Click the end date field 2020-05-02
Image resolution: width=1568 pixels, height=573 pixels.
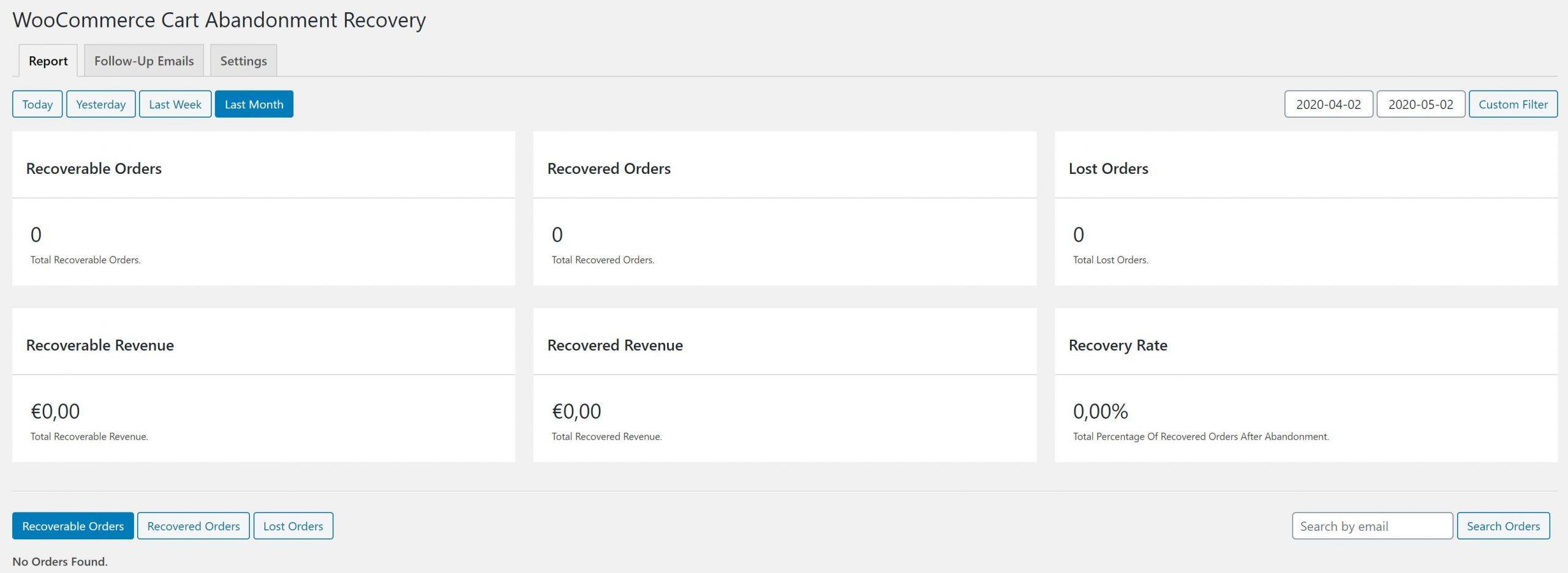[1421, 104]
